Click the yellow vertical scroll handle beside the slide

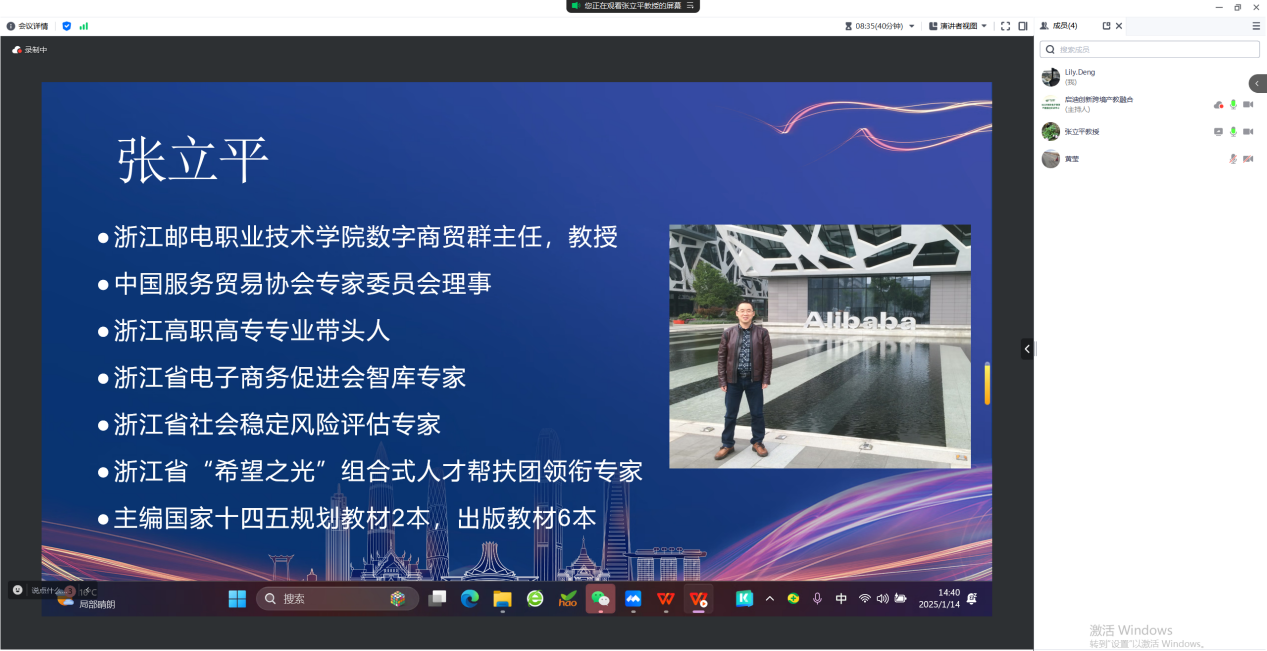[x=987, y=384]
